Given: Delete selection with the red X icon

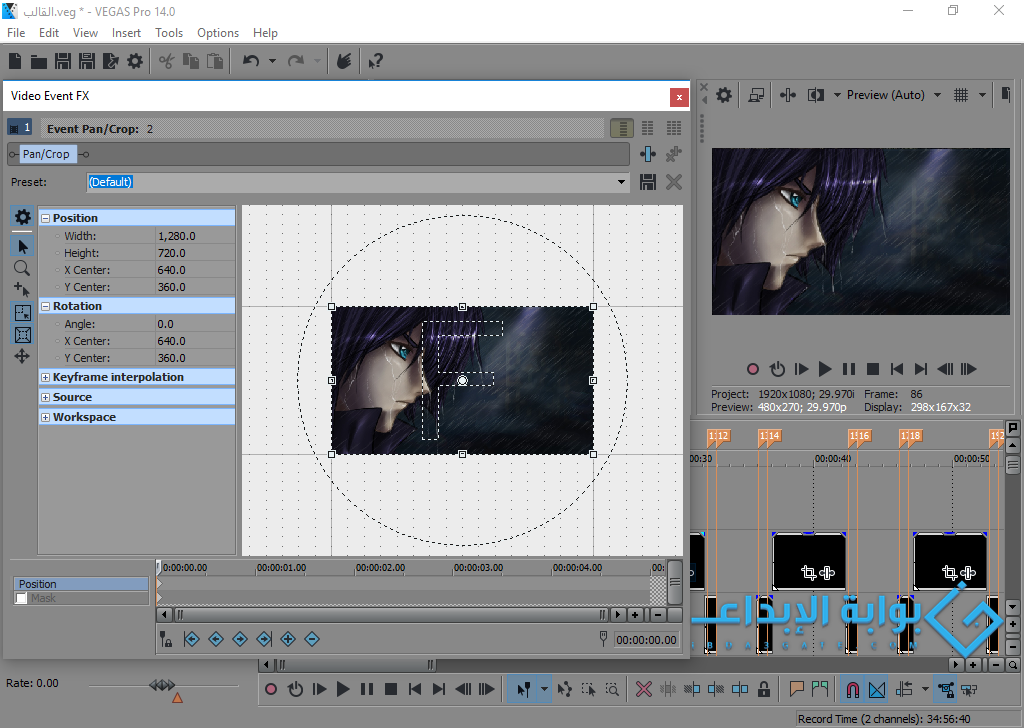Looking at the screenshot, I should click(644, 689).
